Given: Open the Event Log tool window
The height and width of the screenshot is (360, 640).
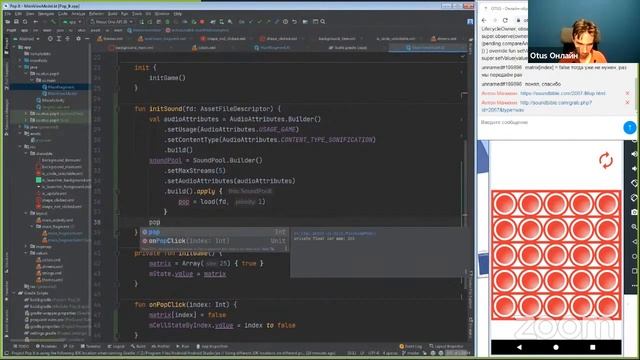Looking at the screenshot, I should pyautogui.click(x=411, y=346).
